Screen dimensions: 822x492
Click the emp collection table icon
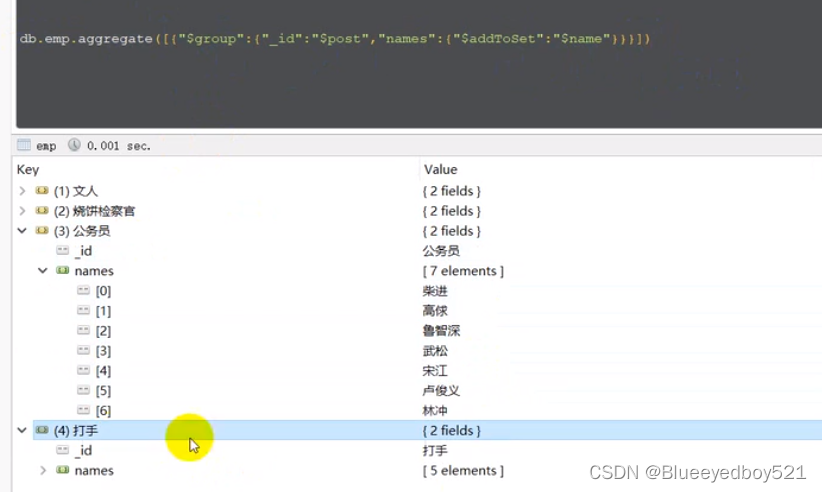point(24,145)
